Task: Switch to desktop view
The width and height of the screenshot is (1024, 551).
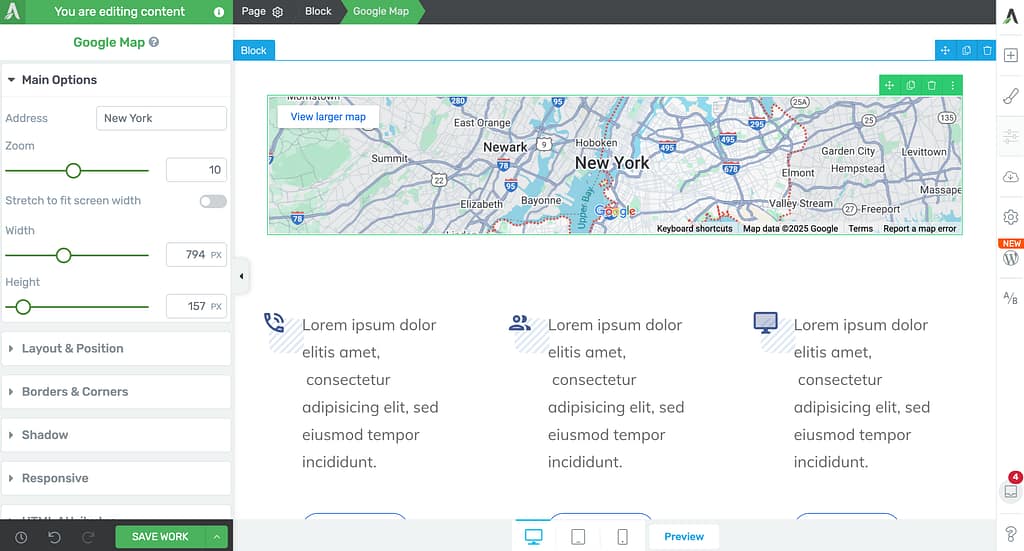Action: [x=534, y=537]
